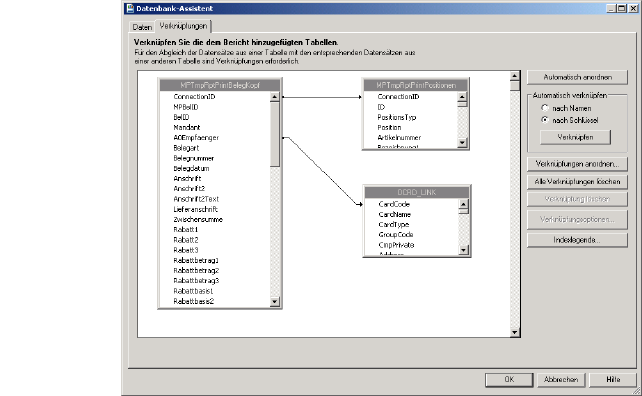Select ConnectionID field in Positionen table

pos(398,97)
